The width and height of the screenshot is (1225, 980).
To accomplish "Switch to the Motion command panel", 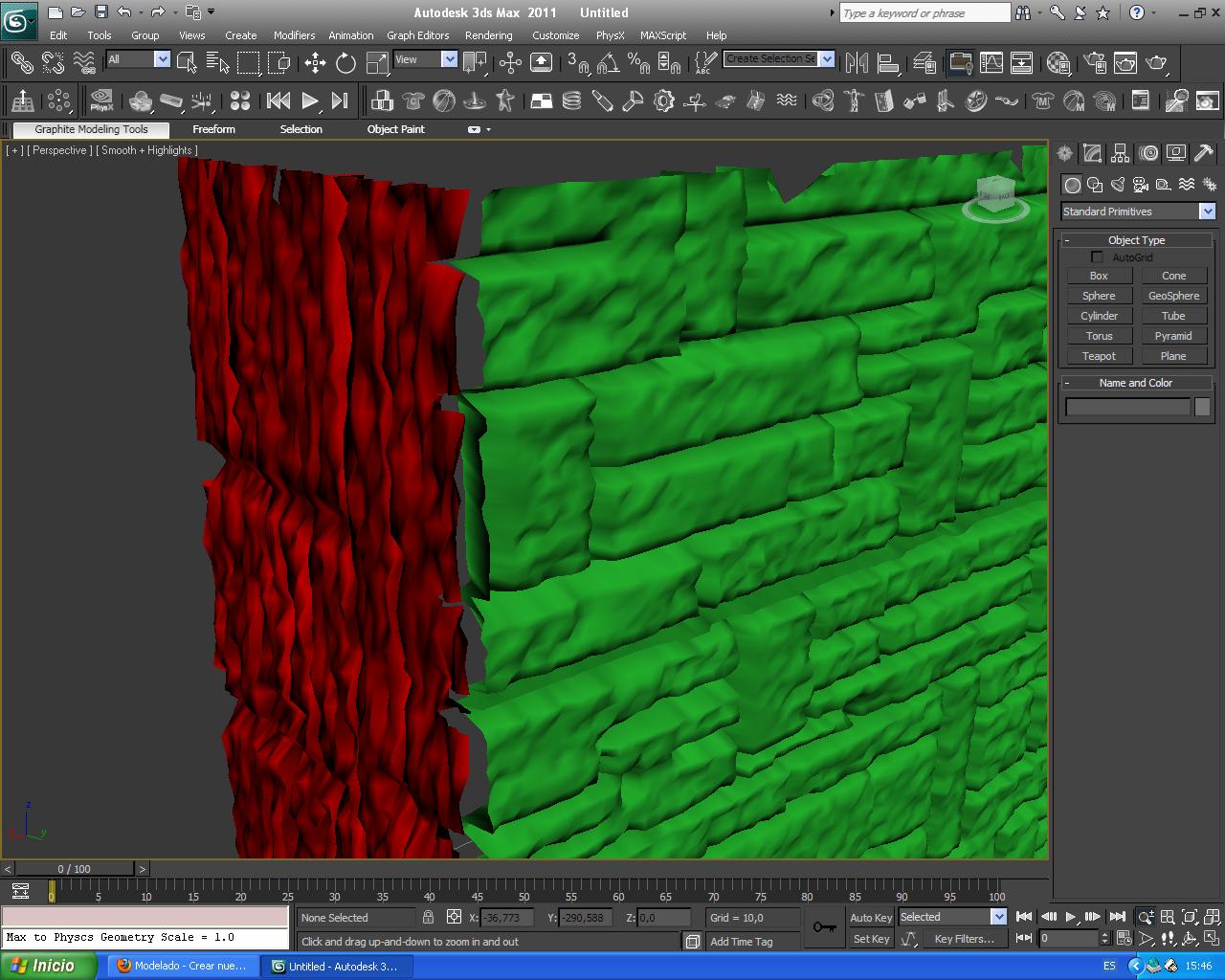I will [1148, 153].
